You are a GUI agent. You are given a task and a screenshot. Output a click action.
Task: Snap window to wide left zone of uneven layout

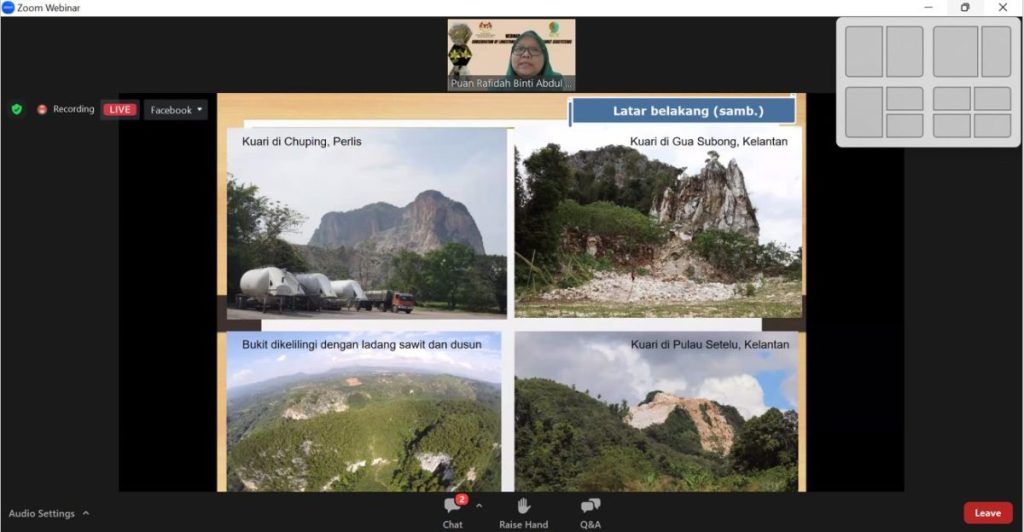pos(955,52)
